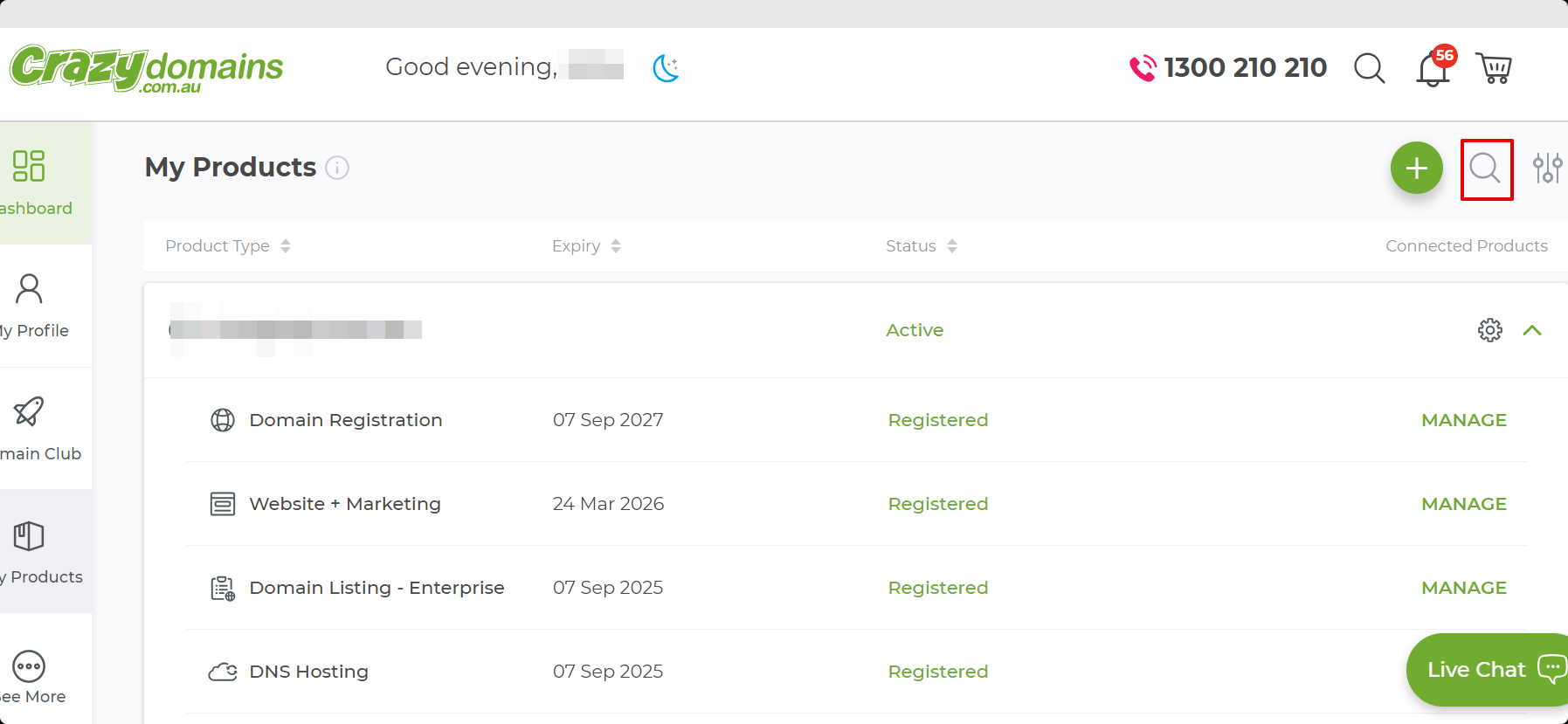The height and width of the screenshot is (724, 1568).
Task: Click the night mode moon icon
Action: pyautogui.click(x=667, y=67)
